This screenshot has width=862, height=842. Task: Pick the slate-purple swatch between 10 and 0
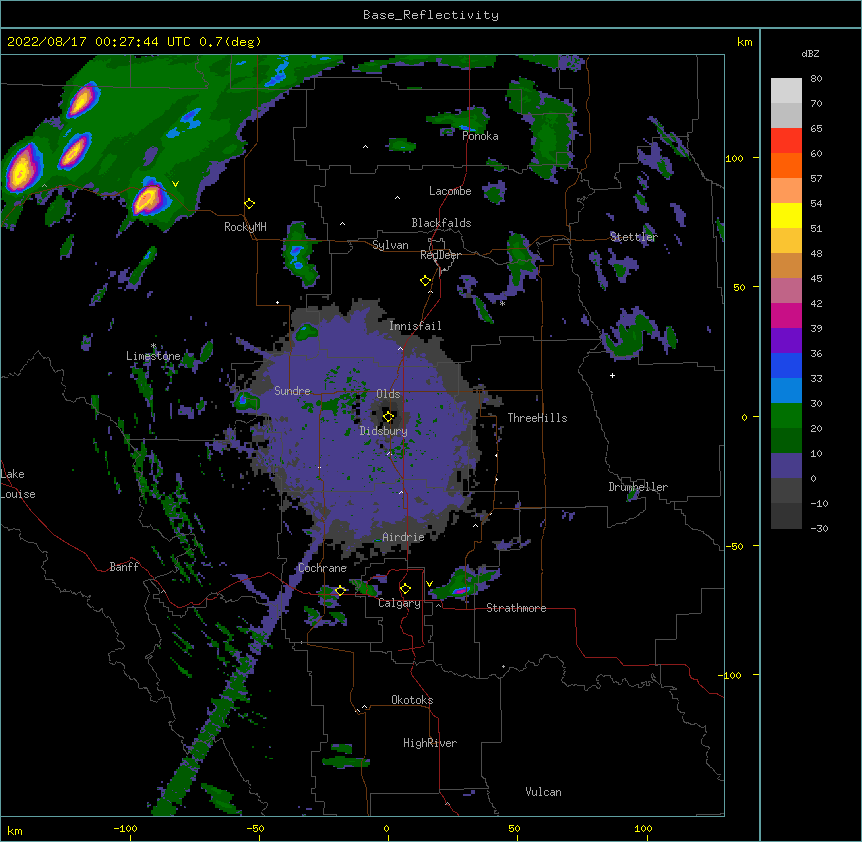tap(786, 466)
